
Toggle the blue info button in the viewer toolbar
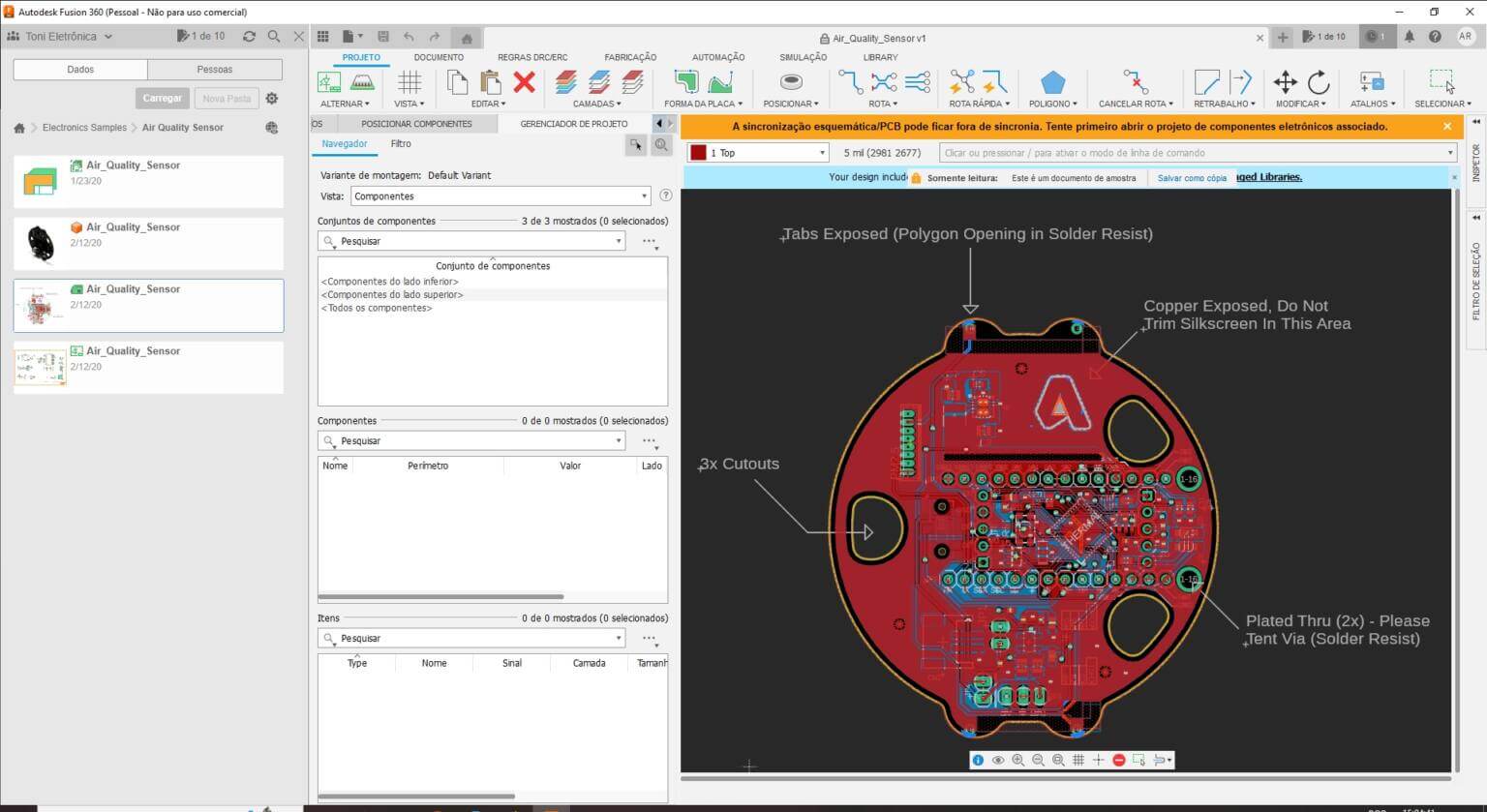(x=977, y=760)
